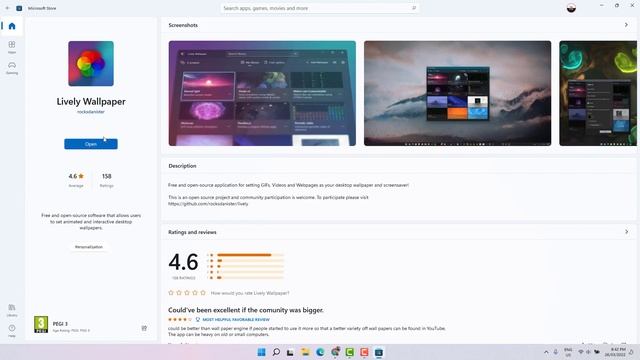Open taskbar Search
The height and width of the screenshot is (360, 640).
pyautogui.click(x=276, y=352)
